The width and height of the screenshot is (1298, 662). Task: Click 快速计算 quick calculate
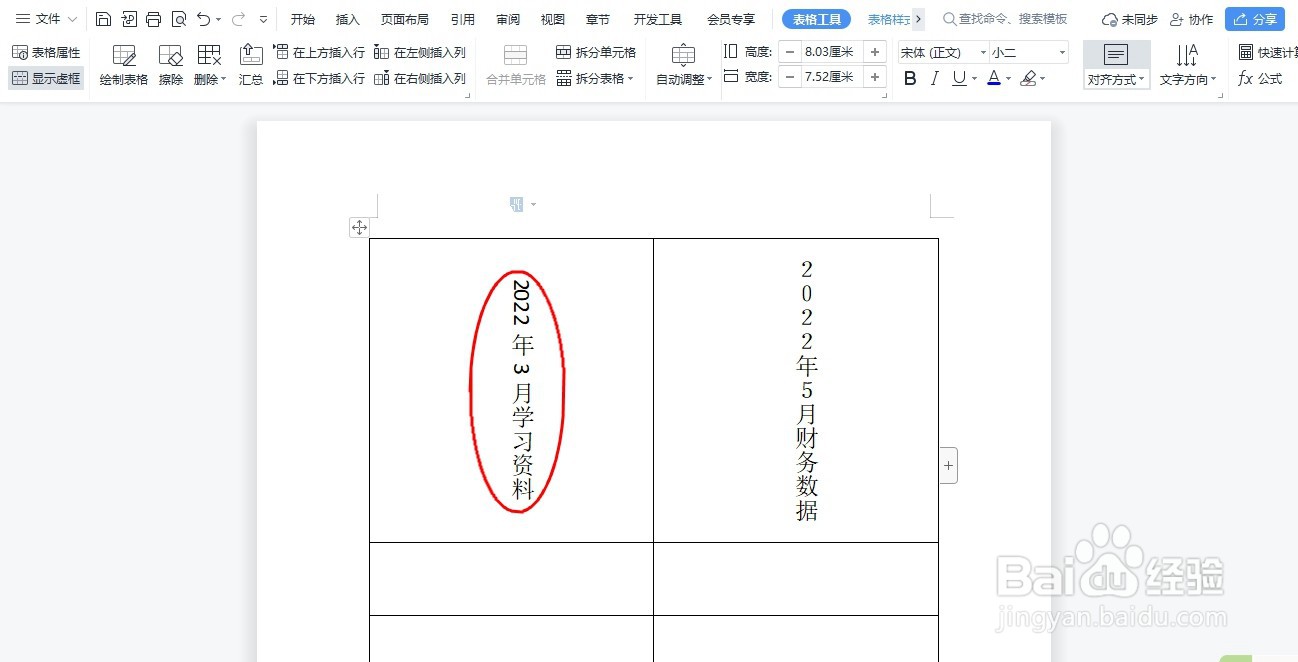pos(1266,52)
